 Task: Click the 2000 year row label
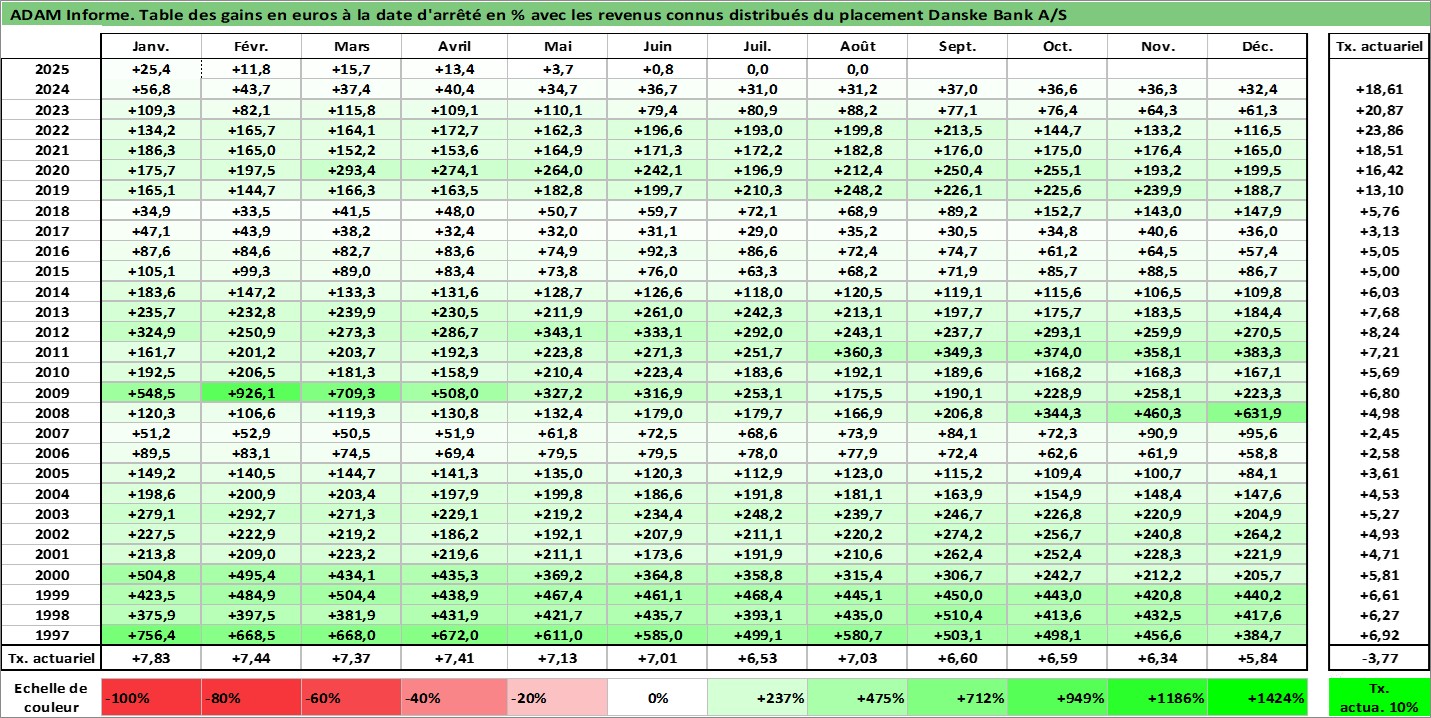coord(51,575)
